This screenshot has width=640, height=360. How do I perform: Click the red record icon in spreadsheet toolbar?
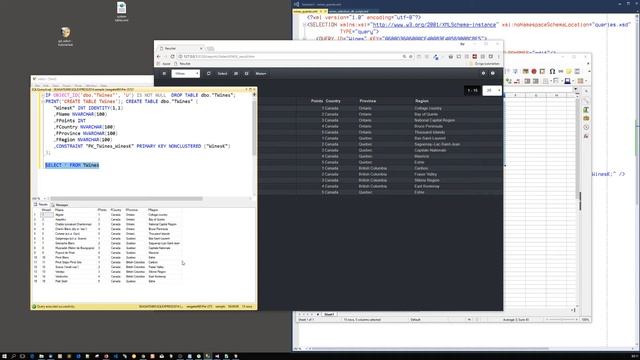tap(533, 71)
